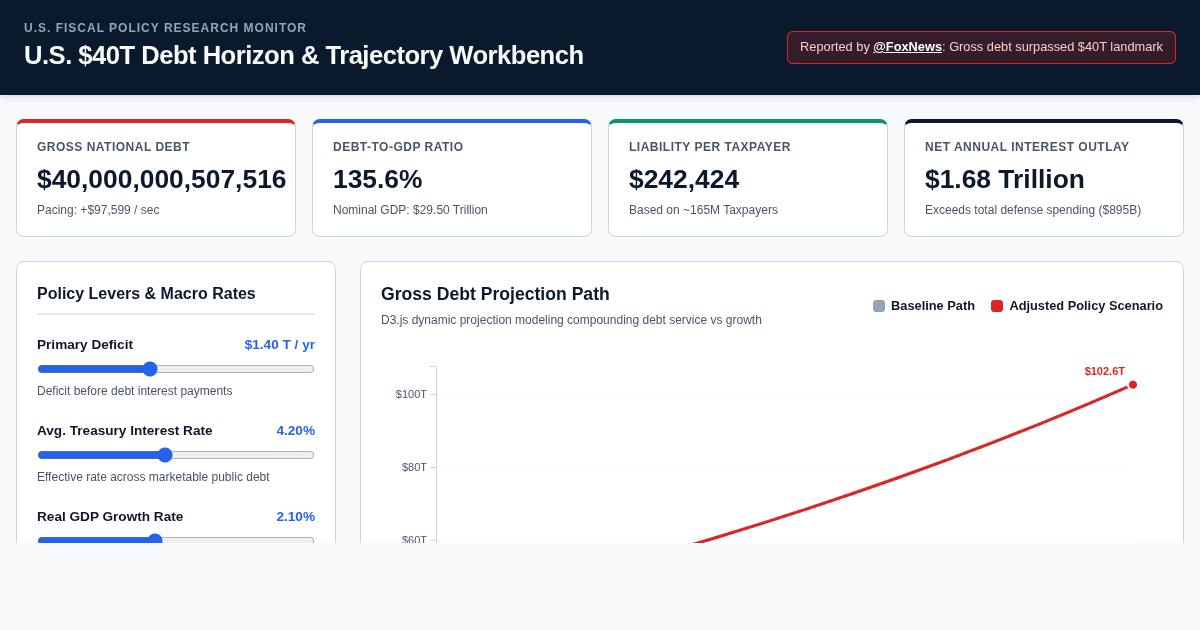Click the red endpoint dot on the chart
Screen dimensions: 1200x630
(x=1133, y=385)
